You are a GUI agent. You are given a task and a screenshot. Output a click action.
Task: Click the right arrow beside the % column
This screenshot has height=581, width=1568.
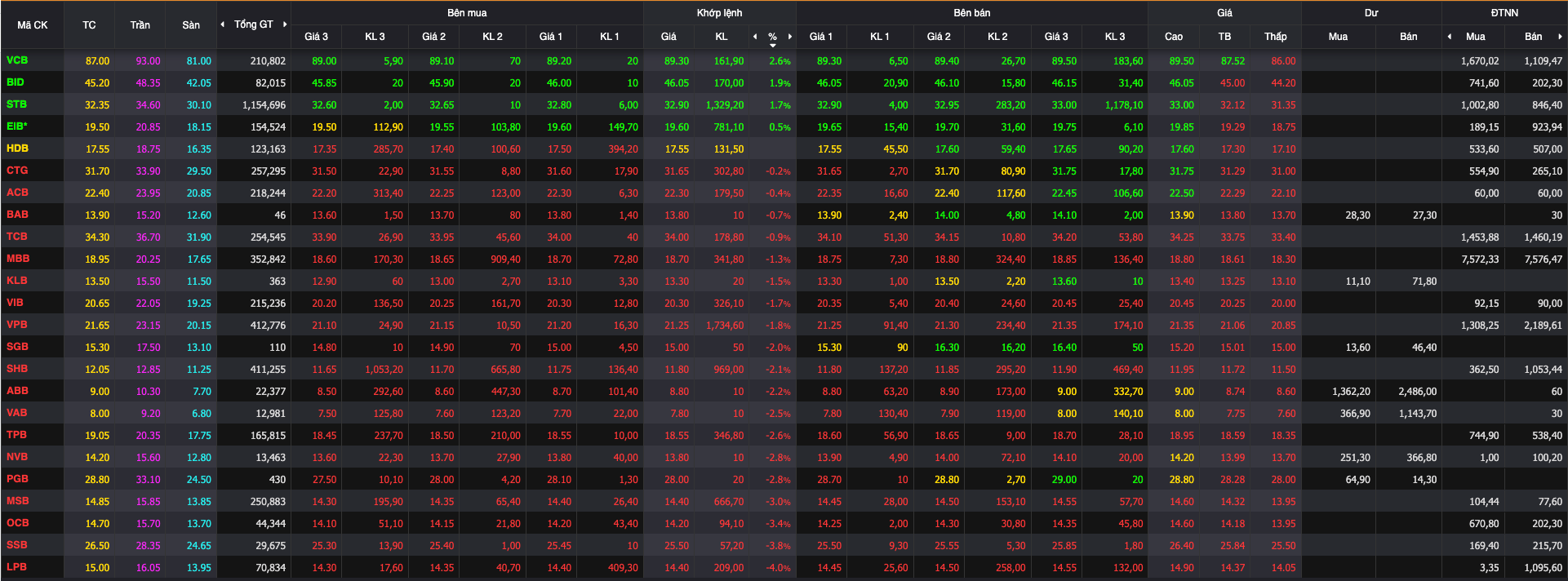pyautogui.click(x=790, y=37)
